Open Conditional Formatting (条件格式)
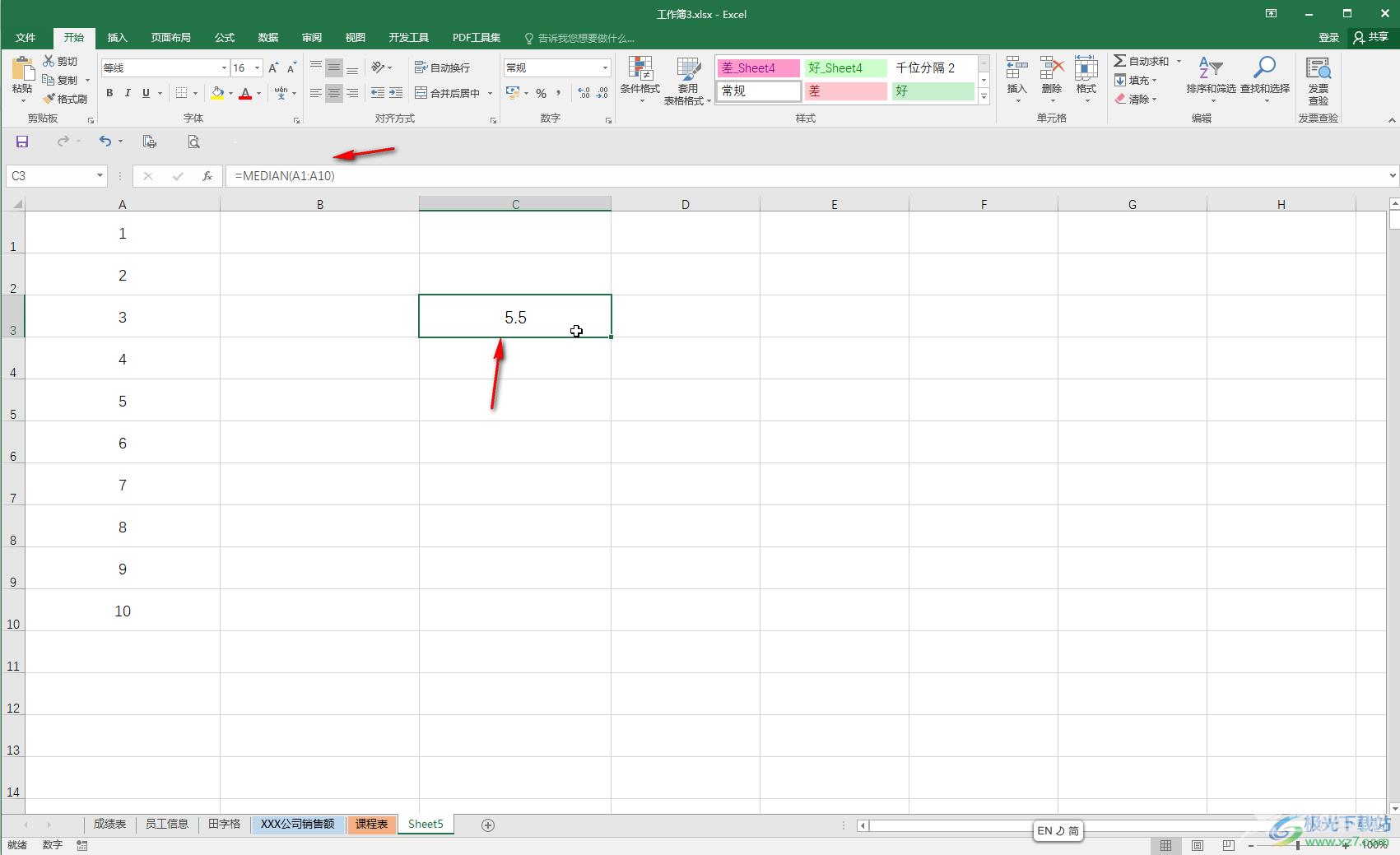 coord(640,80)
